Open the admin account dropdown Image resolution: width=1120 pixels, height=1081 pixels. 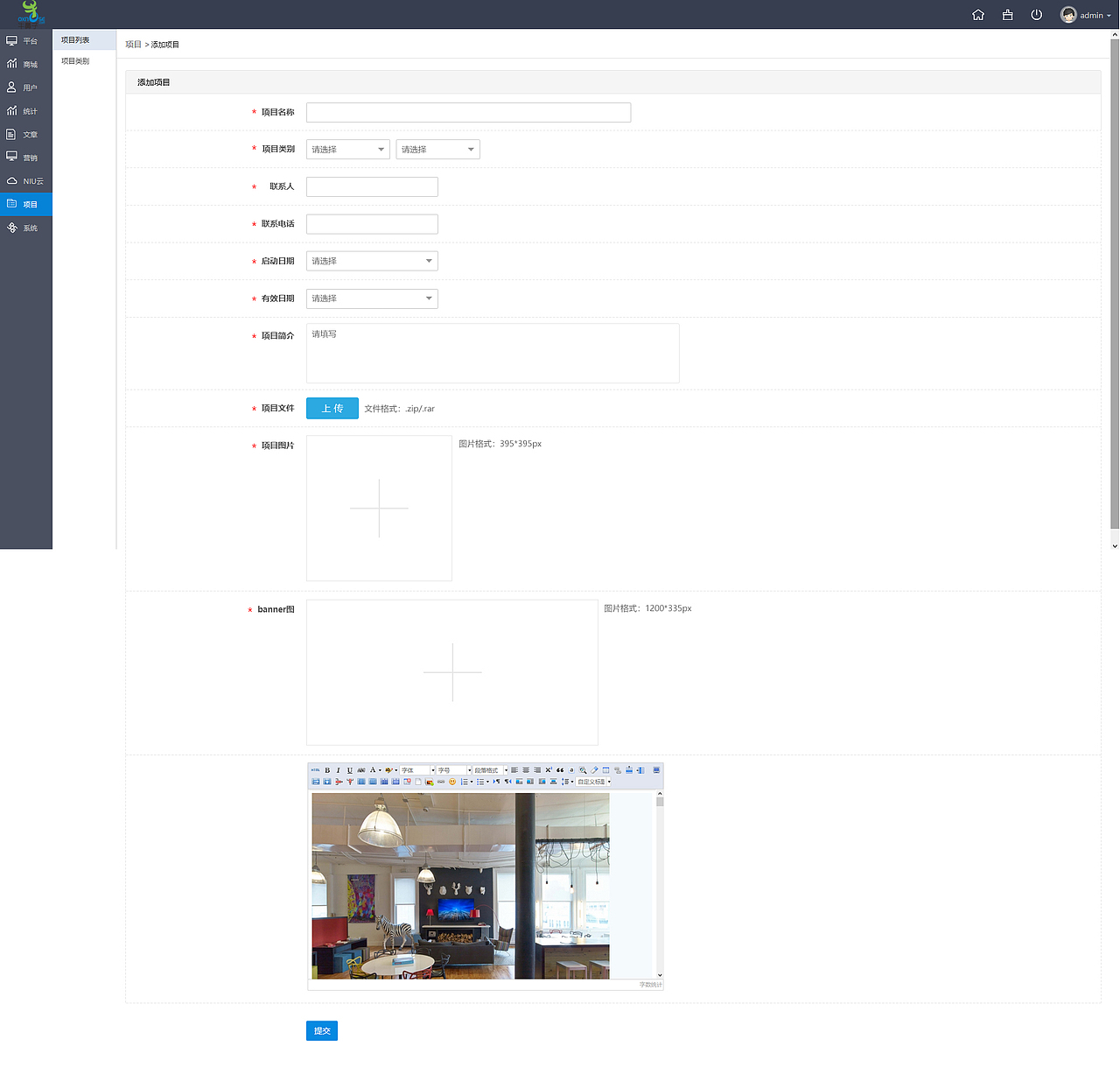pyautogui.click(x=1086, y=15)
